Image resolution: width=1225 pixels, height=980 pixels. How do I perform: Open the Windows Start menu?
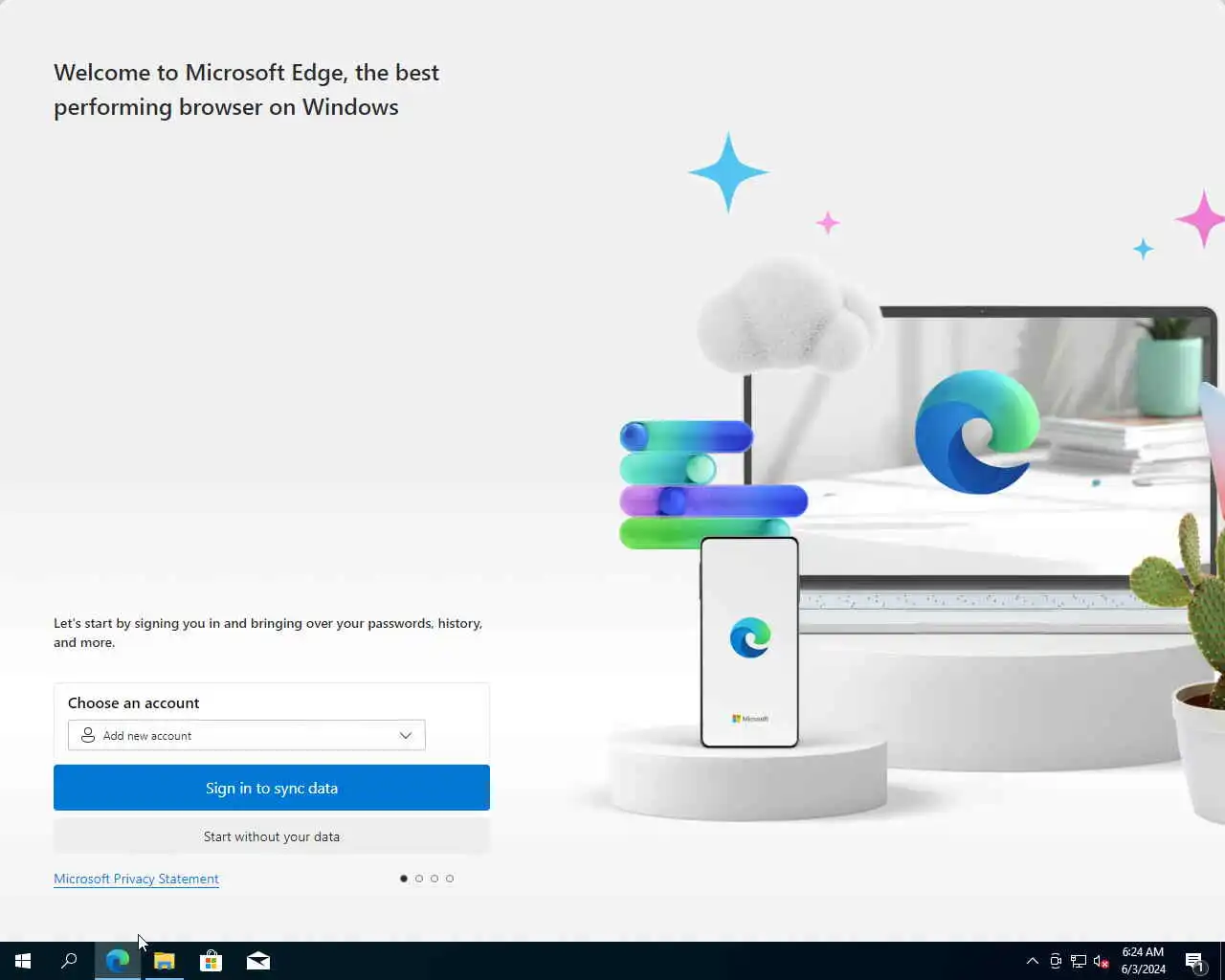coord(23,961)
